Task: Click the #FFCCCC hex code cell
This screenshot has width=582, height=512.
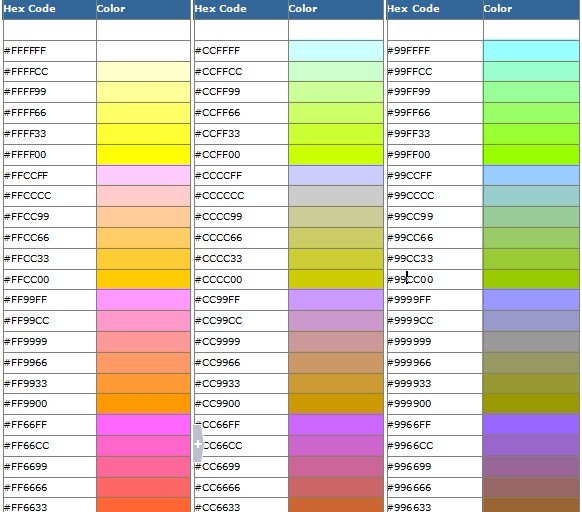Action: pos(50,196)
